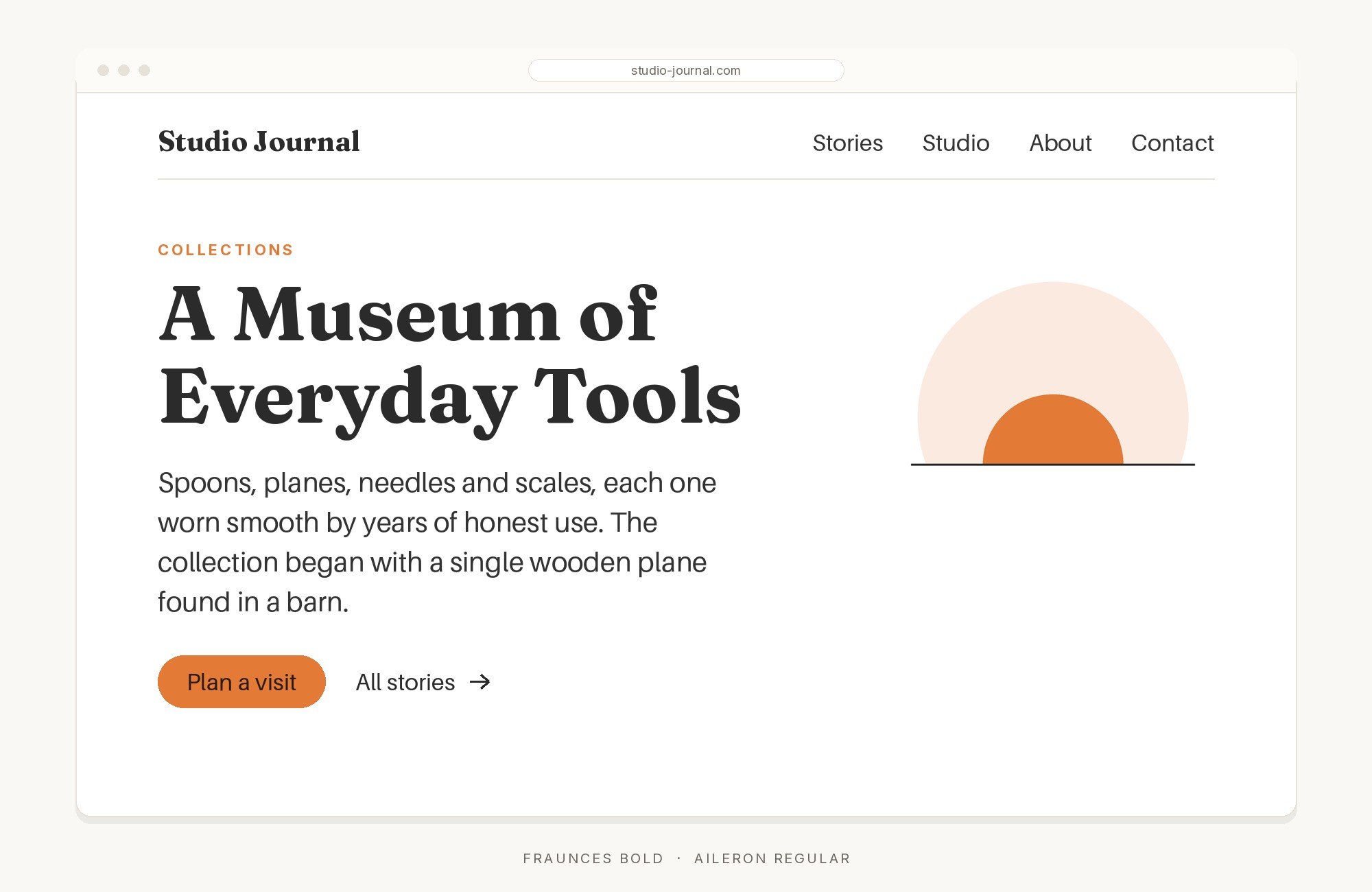Click the arrow icon beside All stories
Screen dimensions: 1372x892
pyautogui.click(x=480, y=681)
